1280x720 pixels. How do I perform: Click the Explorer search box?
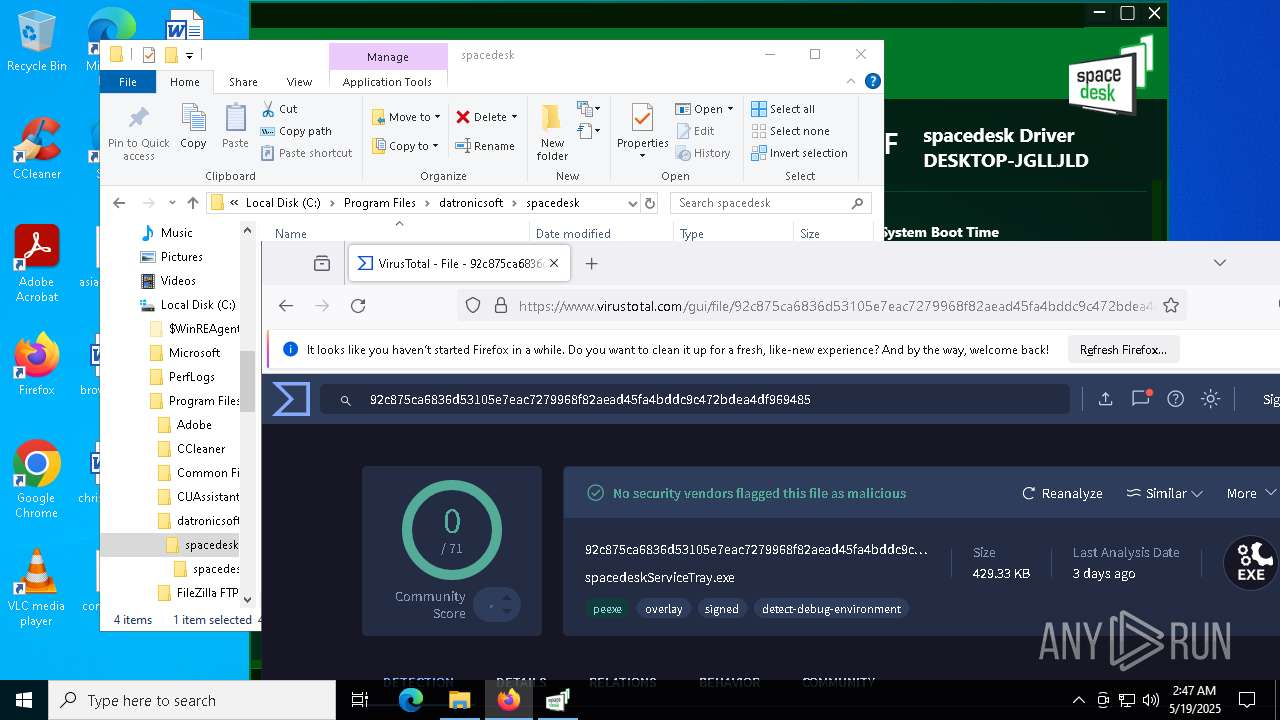click(770, 203)
